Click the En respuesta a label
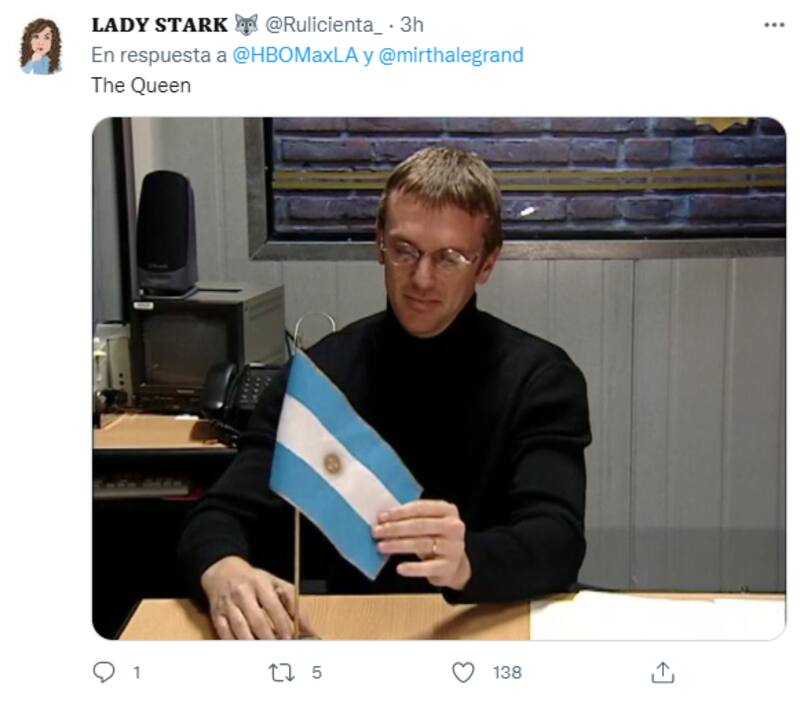800x702 pixels. [159, 55]
